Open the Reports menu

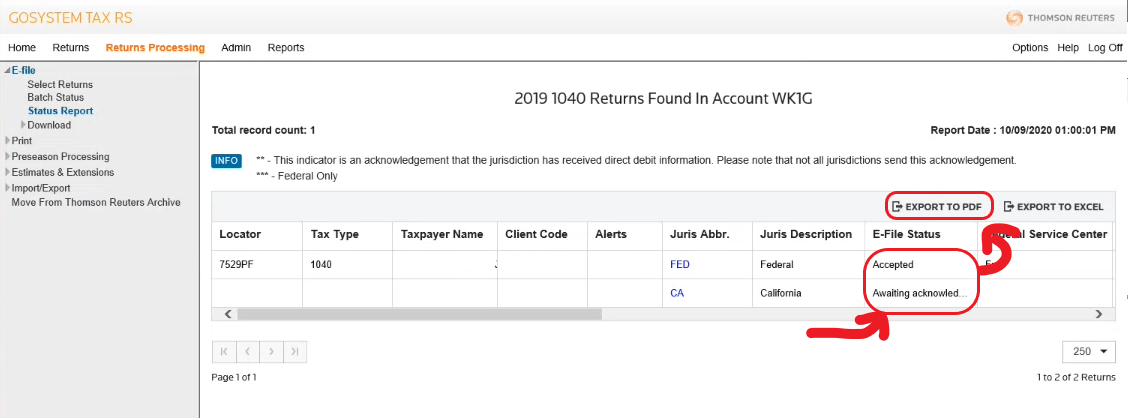(x=286, y=47)
